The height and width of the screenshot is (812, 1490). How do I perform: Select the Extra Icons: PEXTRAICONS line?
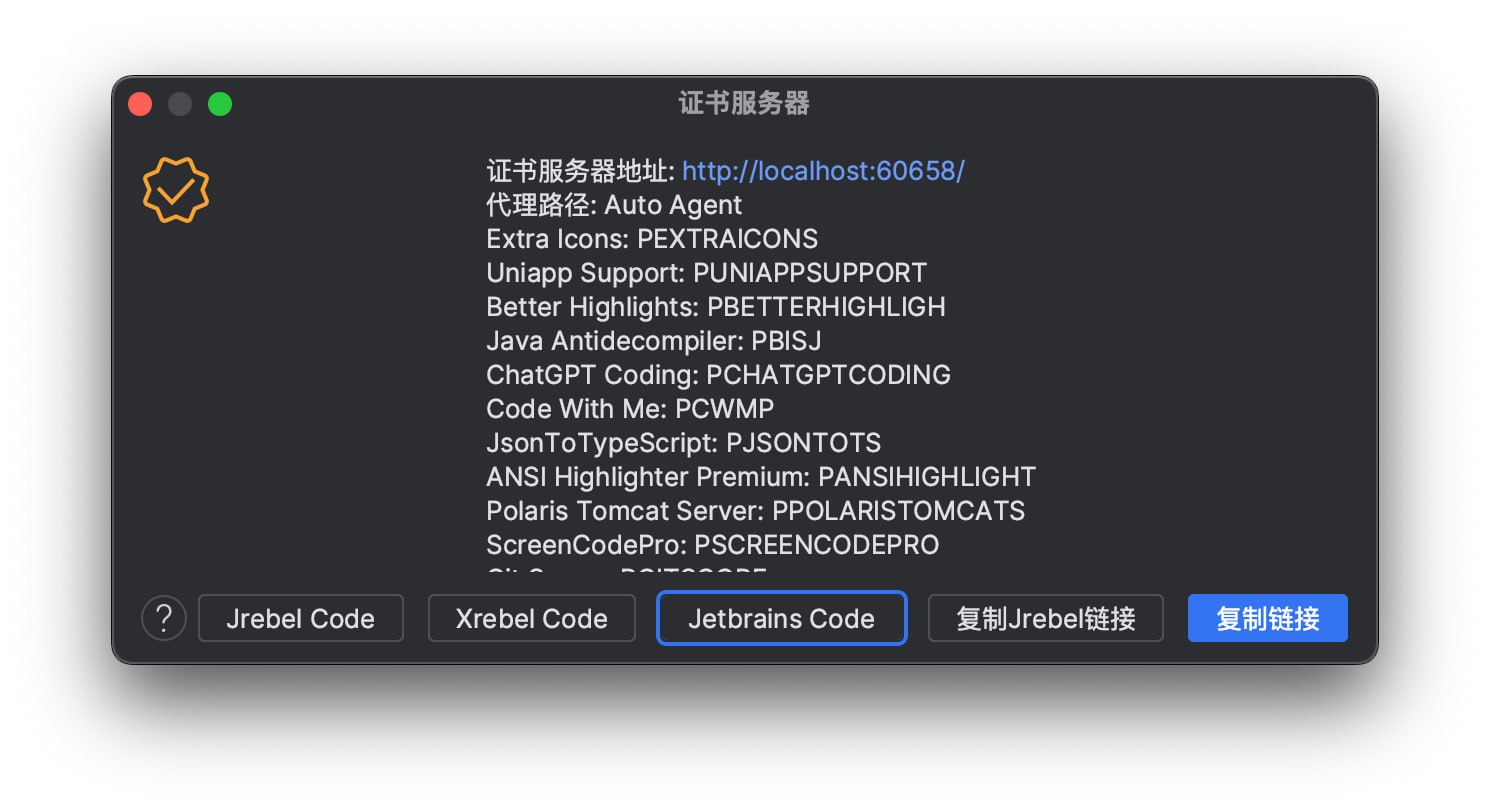coord(652,239)
